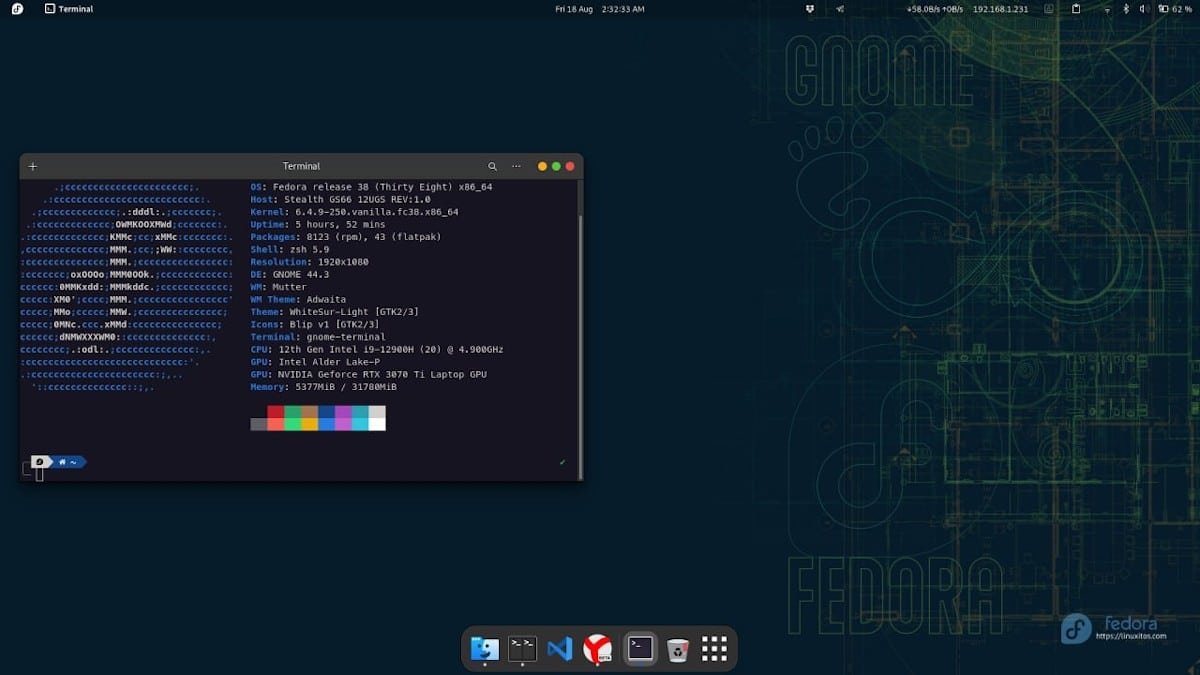Launch the split terminal app in dock

point(522,648)
